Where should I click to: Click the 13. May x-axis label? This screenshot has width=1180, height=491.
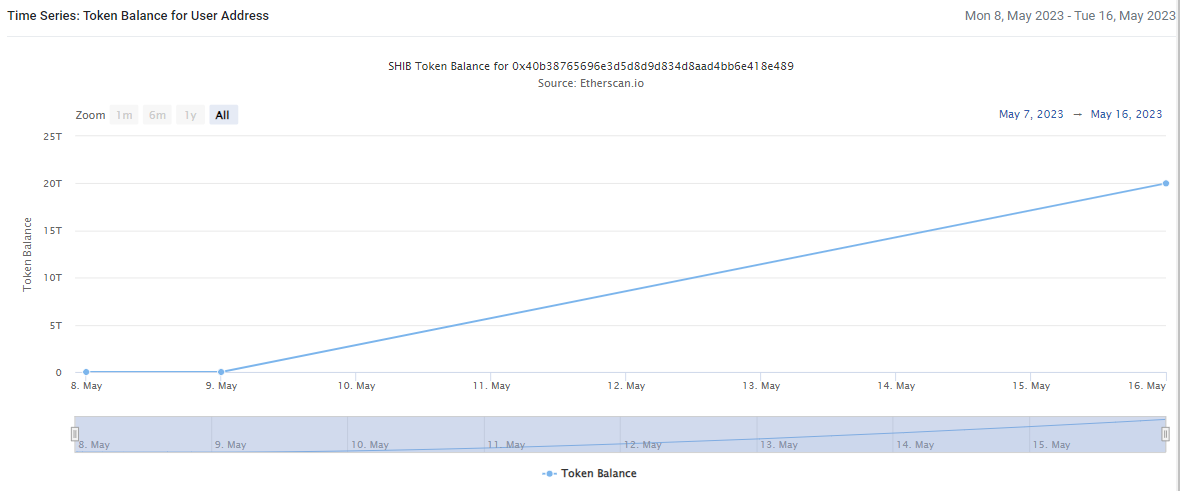tap(761, 386)
